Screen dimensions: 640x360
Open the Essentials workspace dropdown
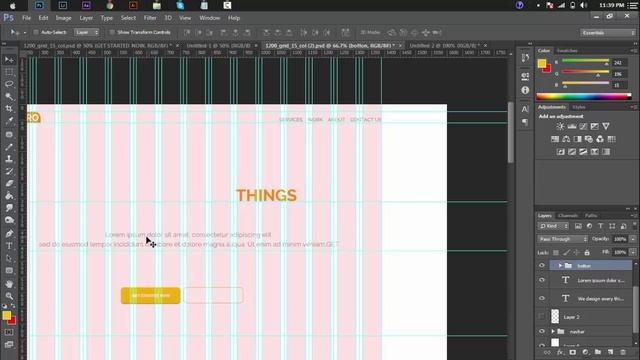[608, 33]
